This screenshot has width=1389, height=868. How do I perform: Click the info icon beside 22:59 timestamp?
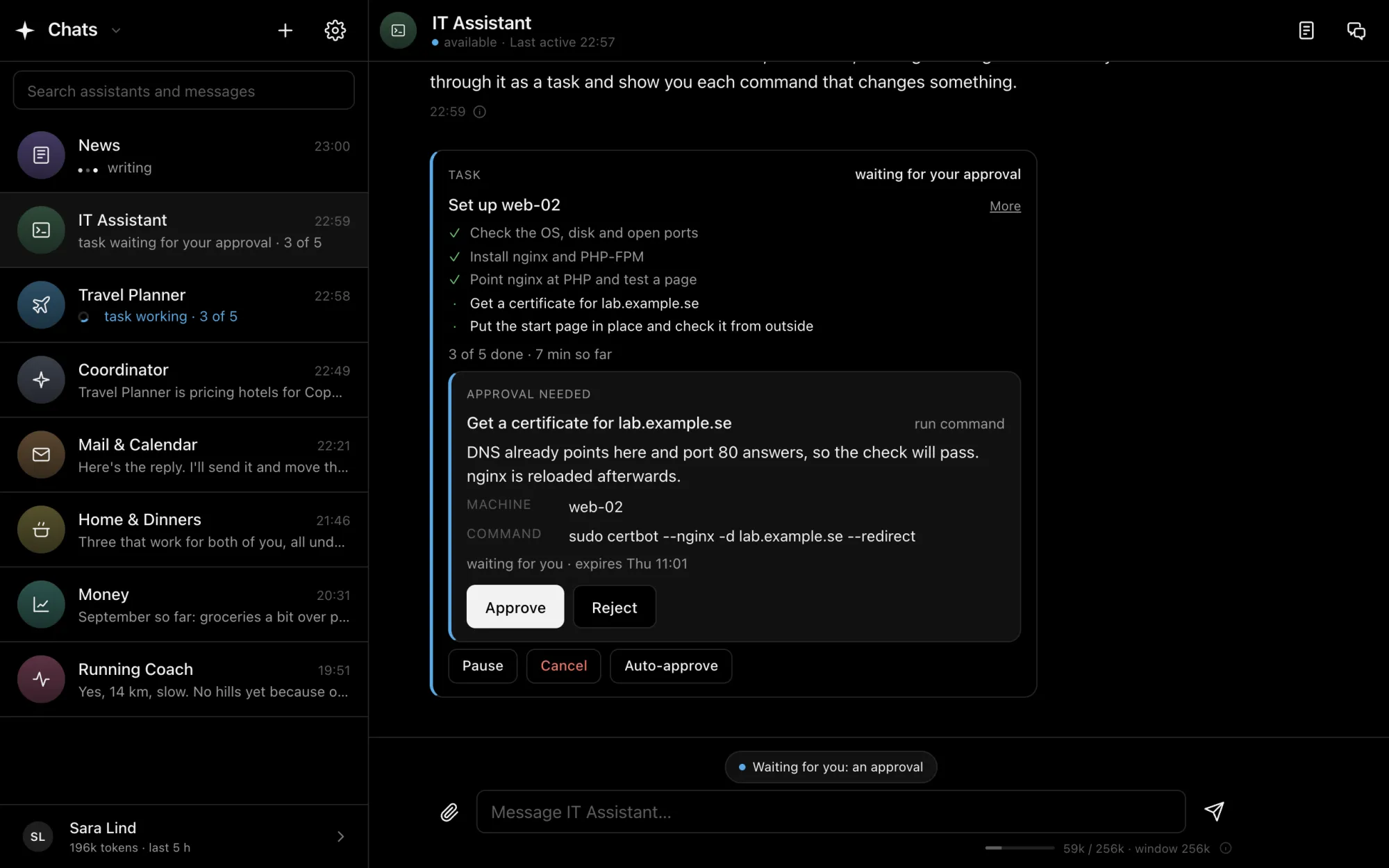479,112
